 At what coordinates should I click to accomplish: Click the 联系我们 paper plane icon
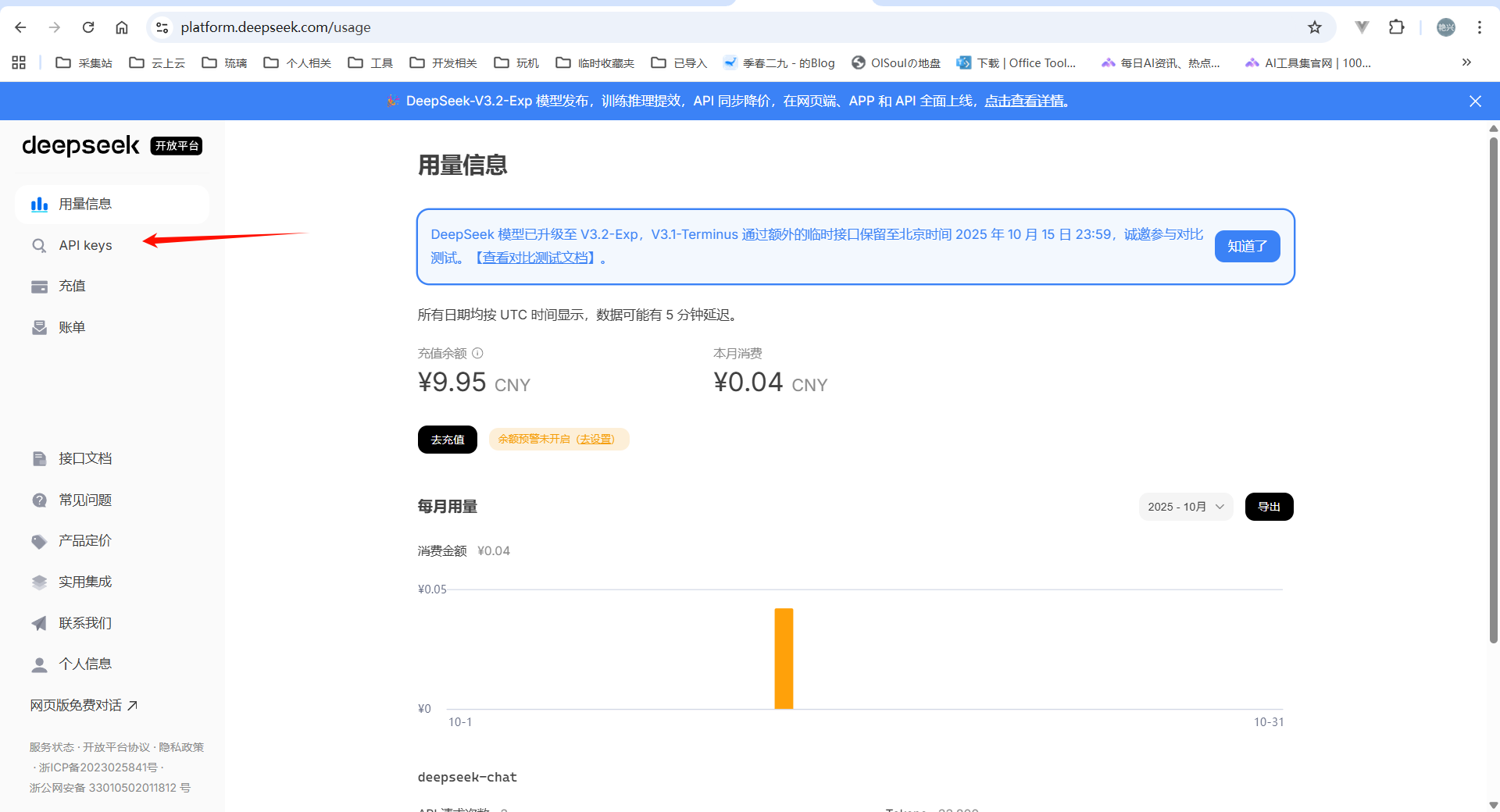[39, 623]
